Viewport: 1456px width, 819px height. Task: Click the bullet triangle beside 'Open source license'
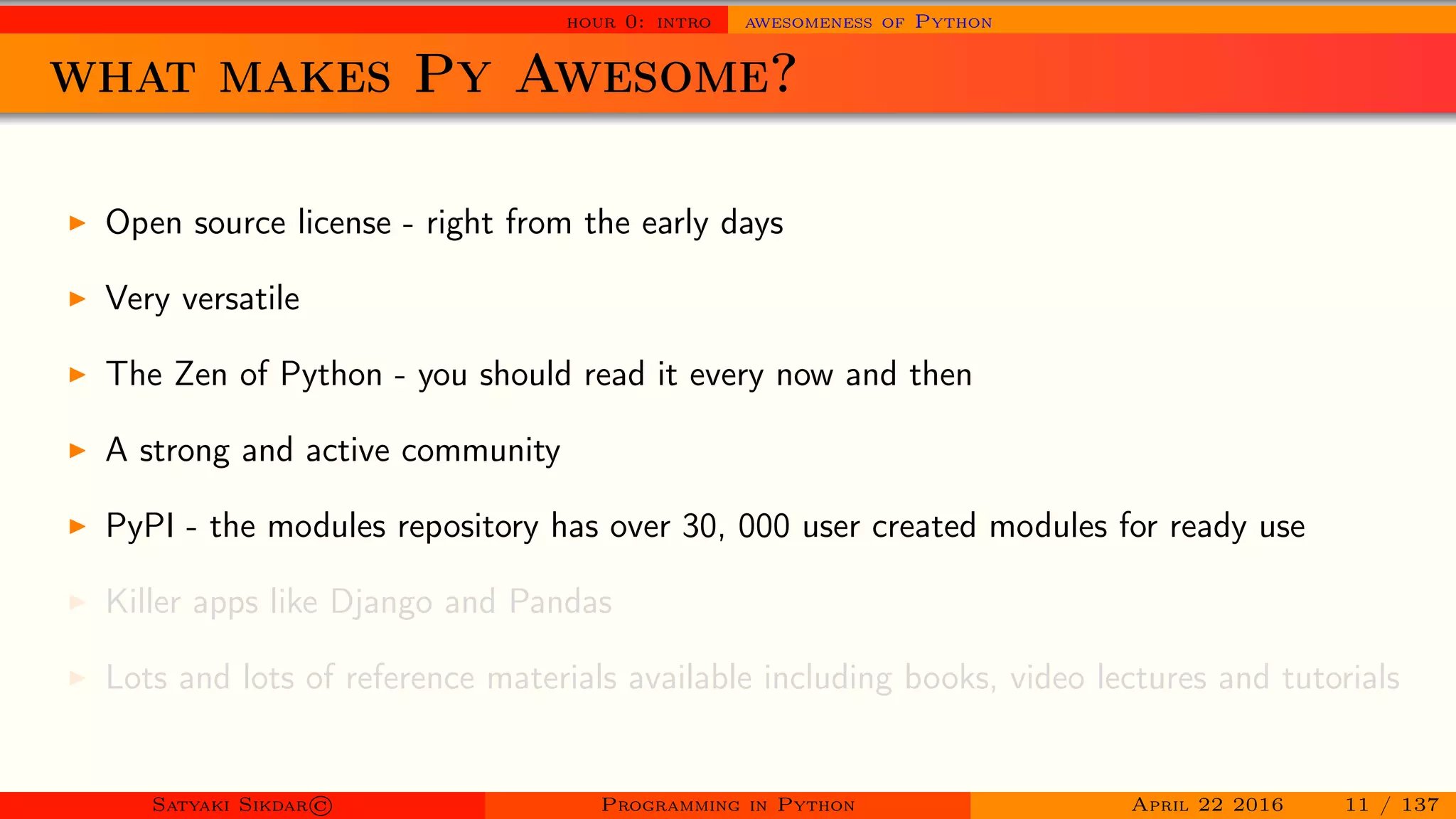click(77, 223)
